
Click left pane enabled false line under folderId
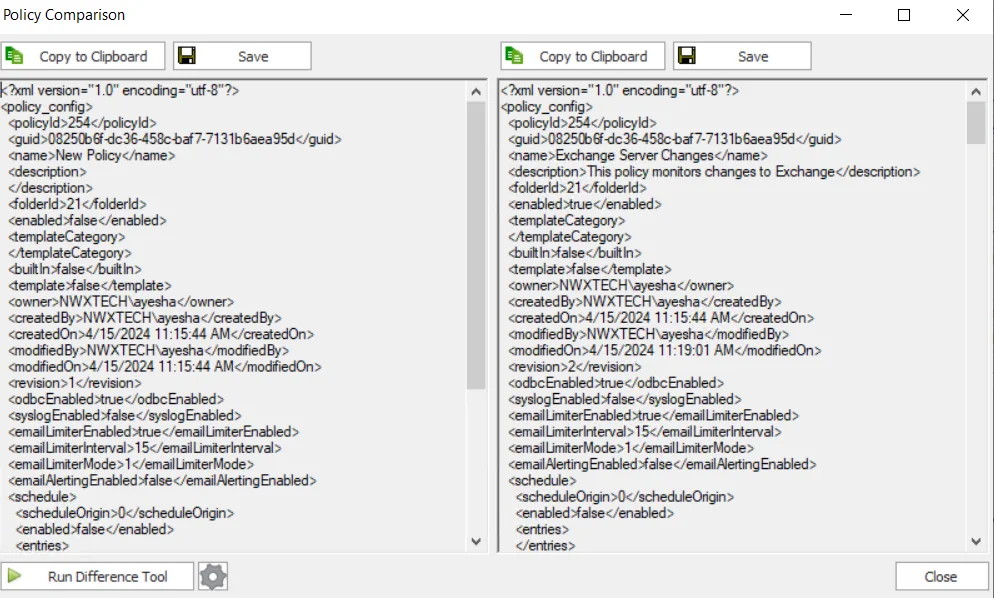[x=87, y=220]
